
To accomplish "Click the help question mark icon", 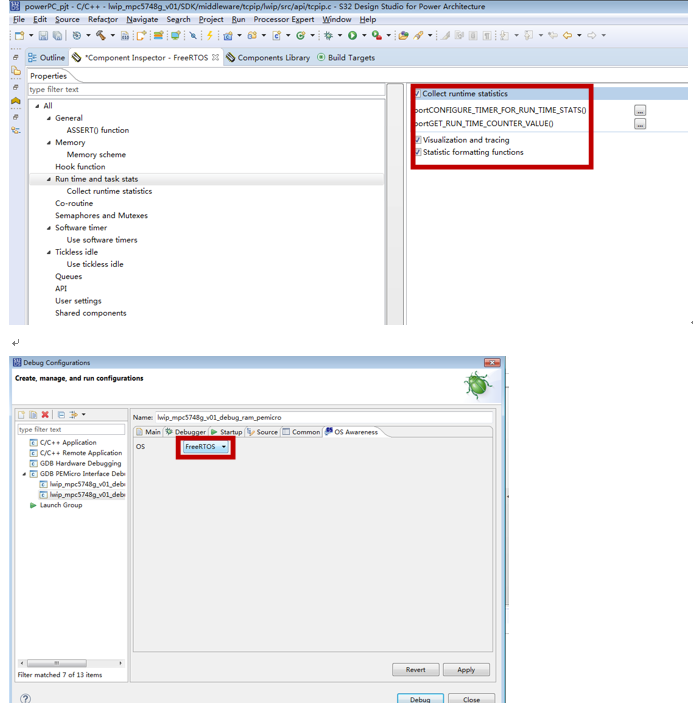I will (x=26, y=698).
